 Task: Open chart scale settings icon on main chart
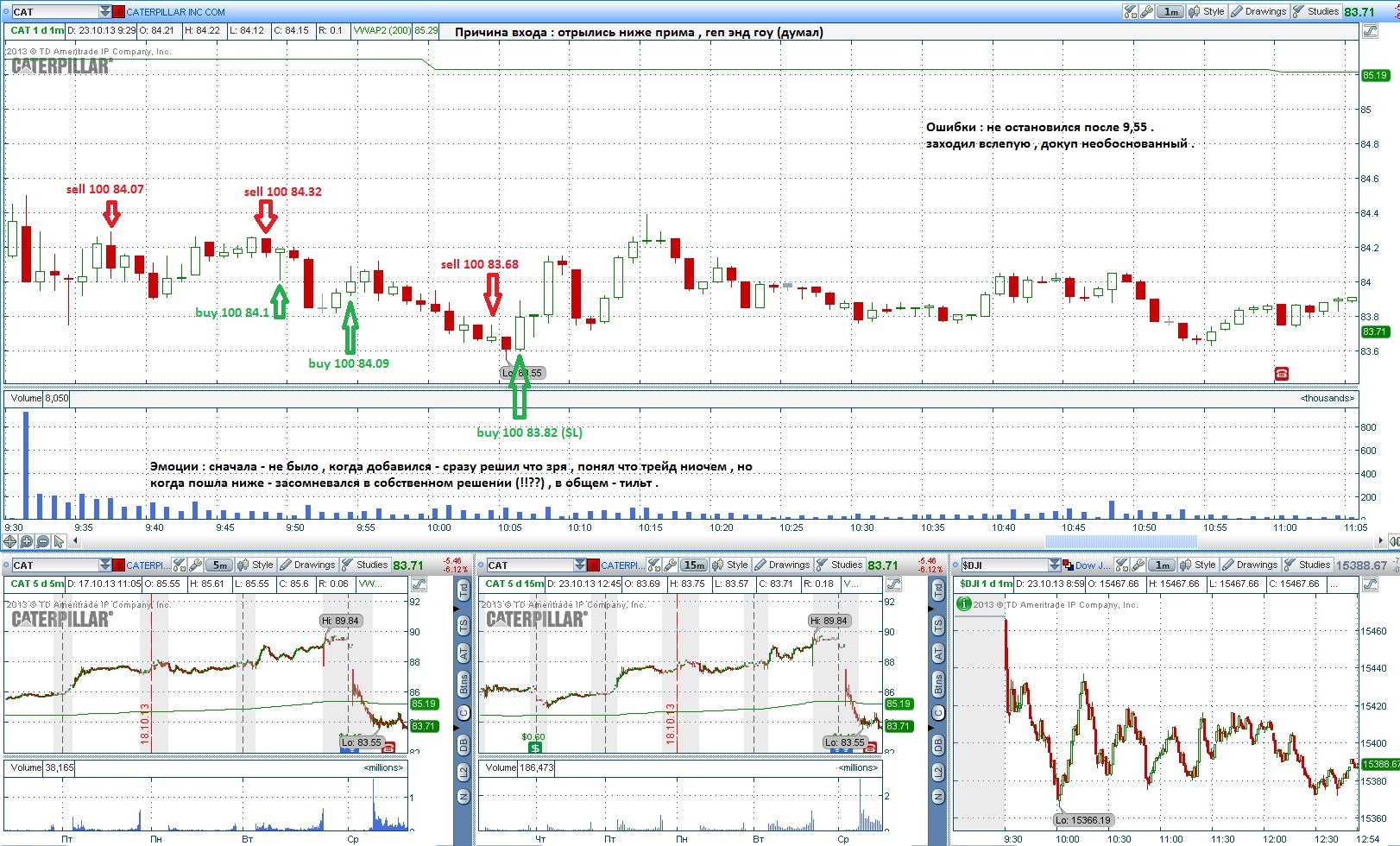tap(1370, 30)
